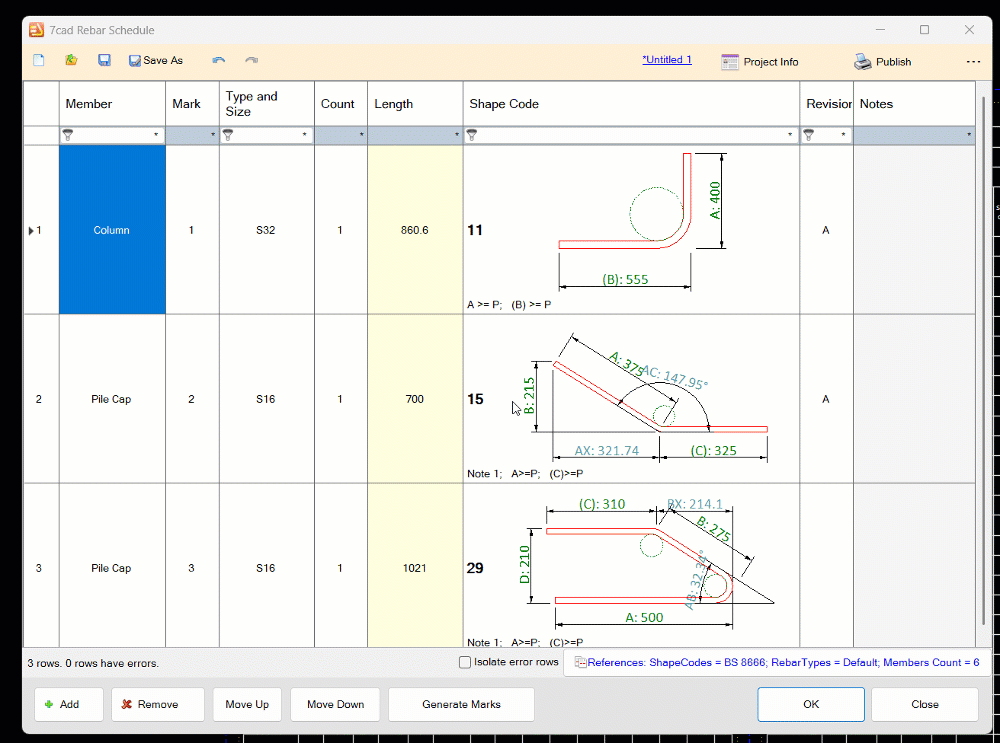1000x743 pixels.
Task: Open the three-dot overflow menu
Action: coord(973,61)
